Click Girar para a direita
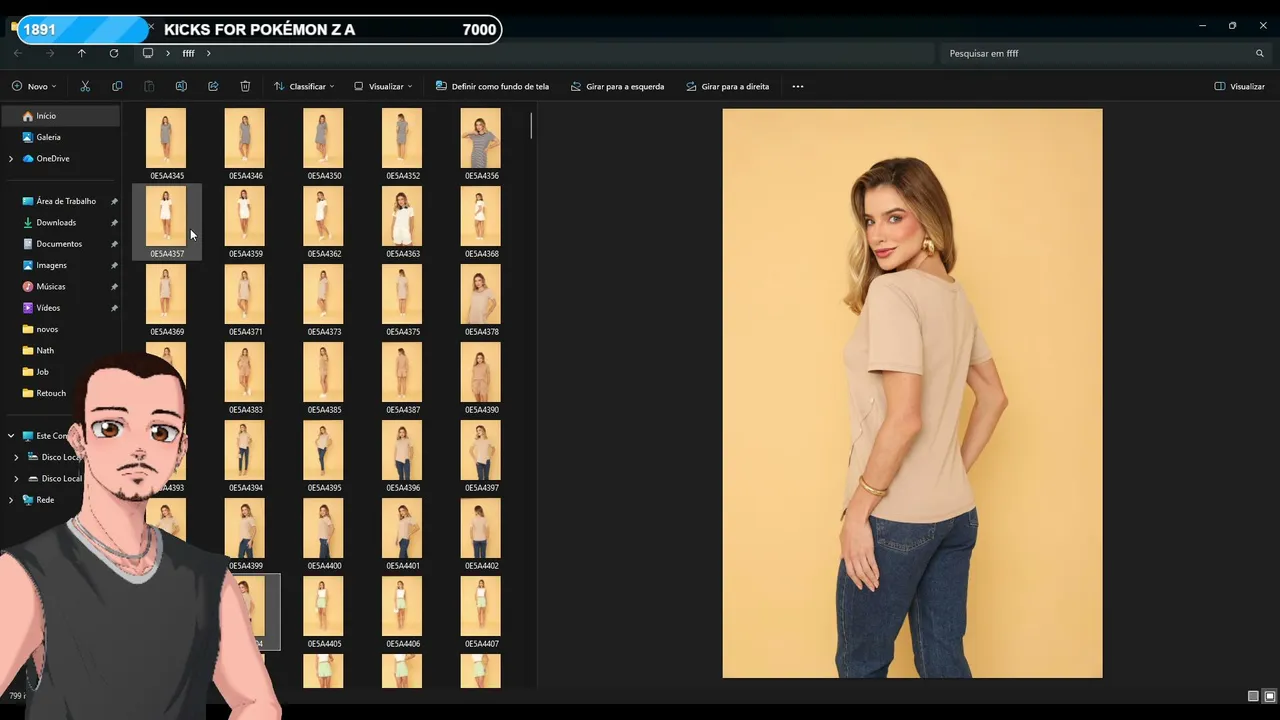 (728, 87)
